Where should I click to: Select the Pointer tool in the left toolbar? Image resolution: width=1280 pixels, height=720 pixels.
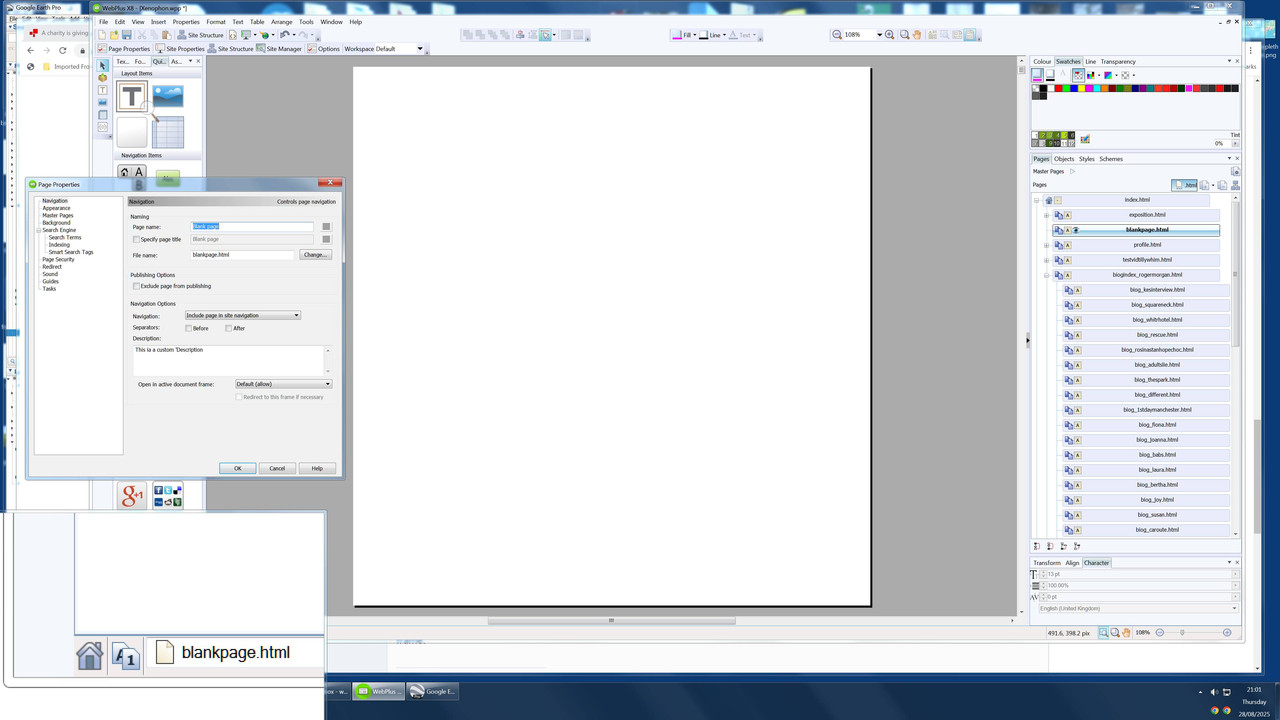click(103, 66)
